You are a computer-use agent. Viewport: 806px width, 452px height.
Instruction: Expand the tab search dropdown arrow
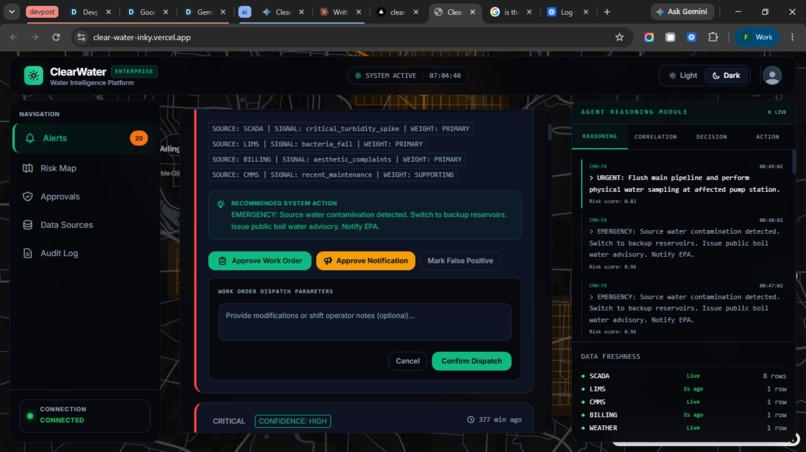click(11, 12)
